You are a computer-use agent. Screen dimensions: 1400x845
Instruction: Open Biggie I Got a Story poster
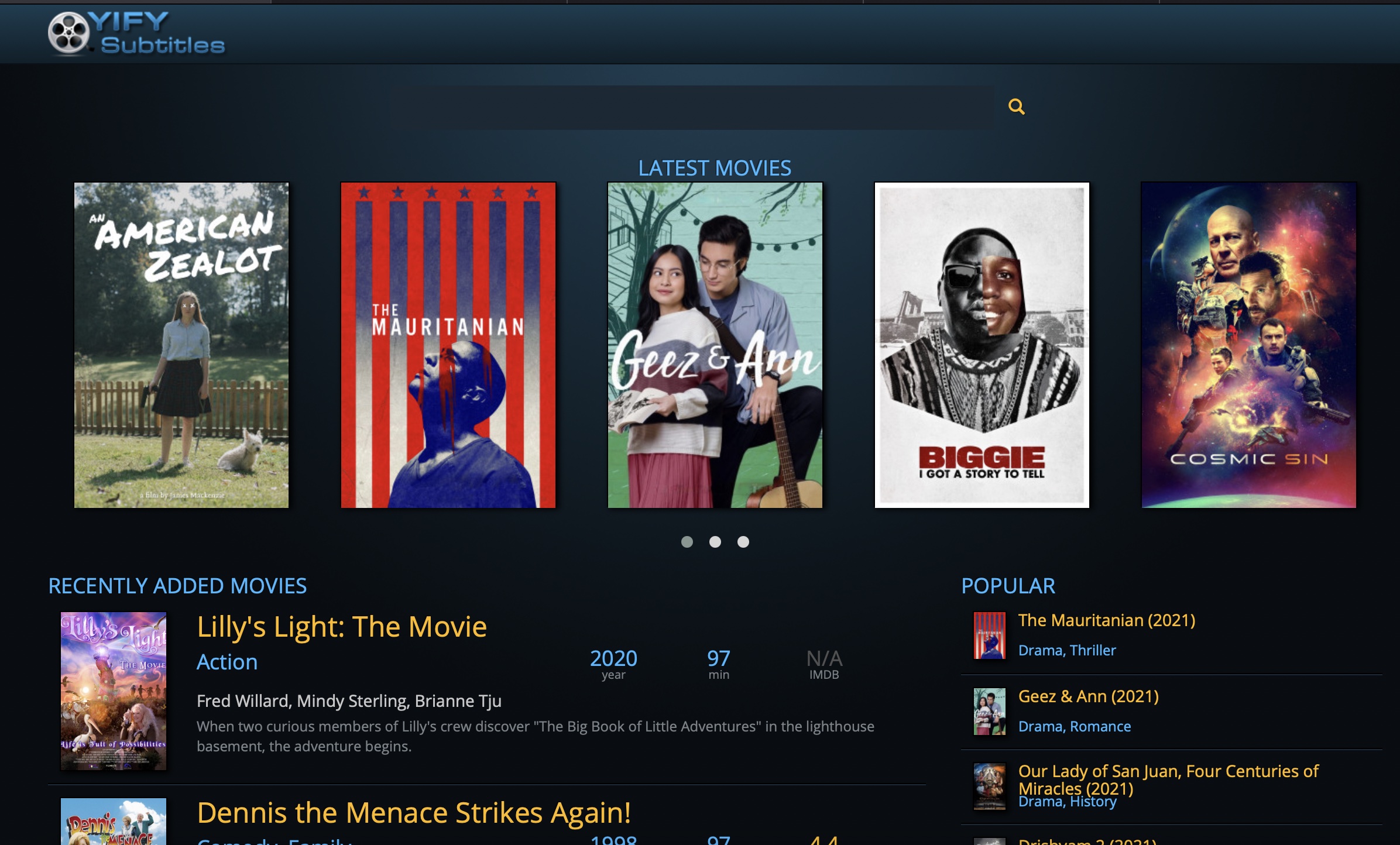pos(982,345)
